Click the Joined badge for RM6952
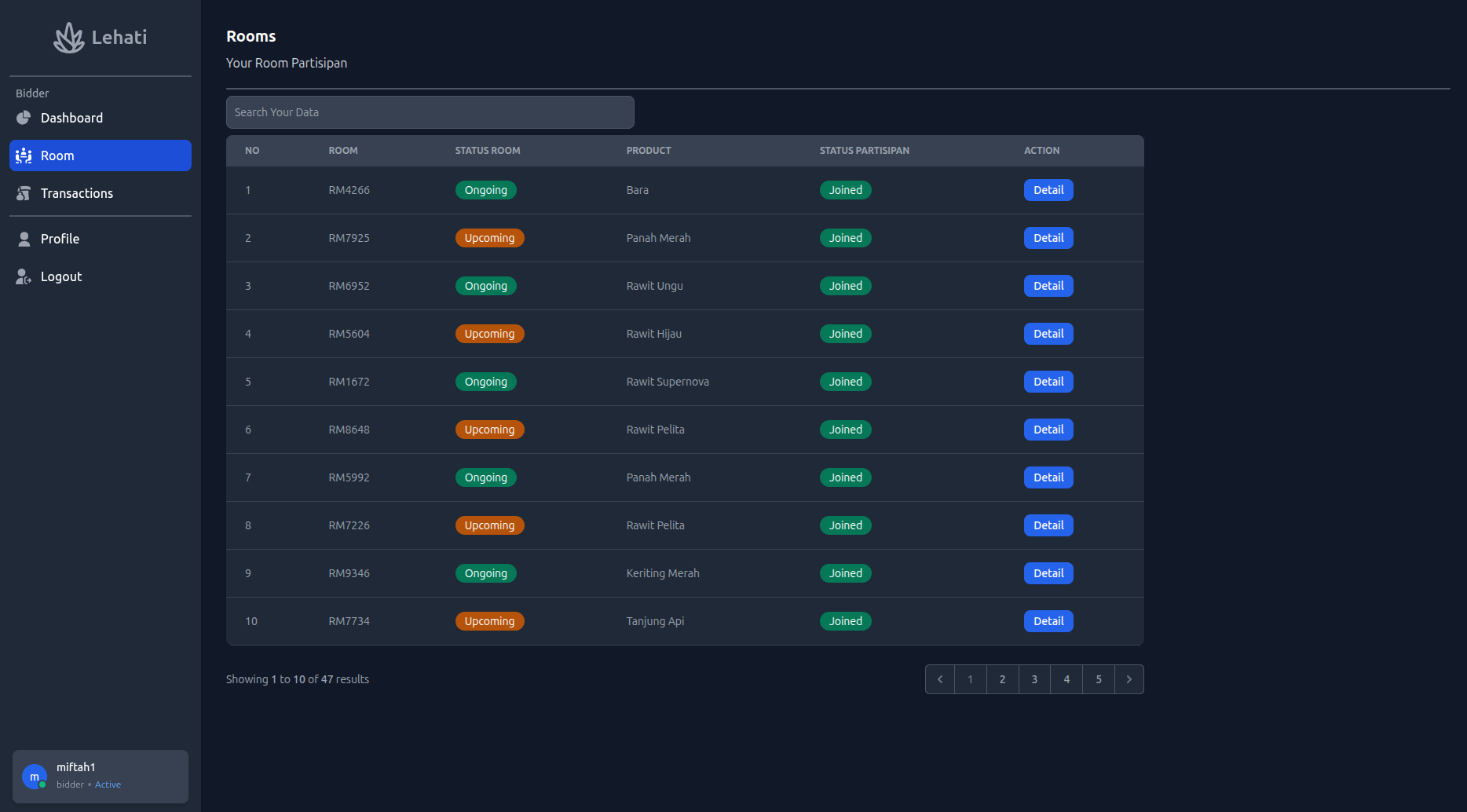Screen dimensions: 1467x812 click(845, 286)
